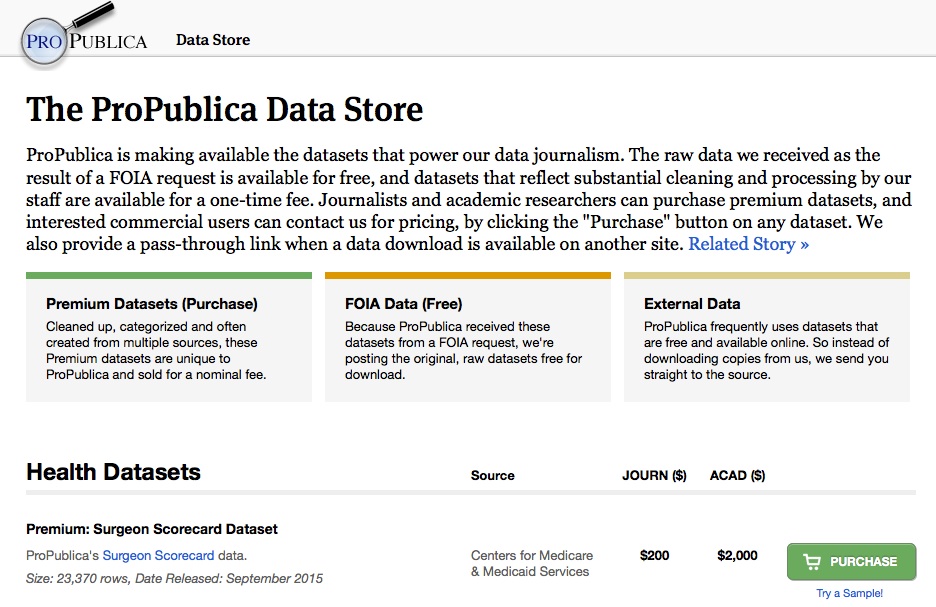Click the tan bar above External Data
This screenshot has height=607, width=936.
click(x=766, y=275)
